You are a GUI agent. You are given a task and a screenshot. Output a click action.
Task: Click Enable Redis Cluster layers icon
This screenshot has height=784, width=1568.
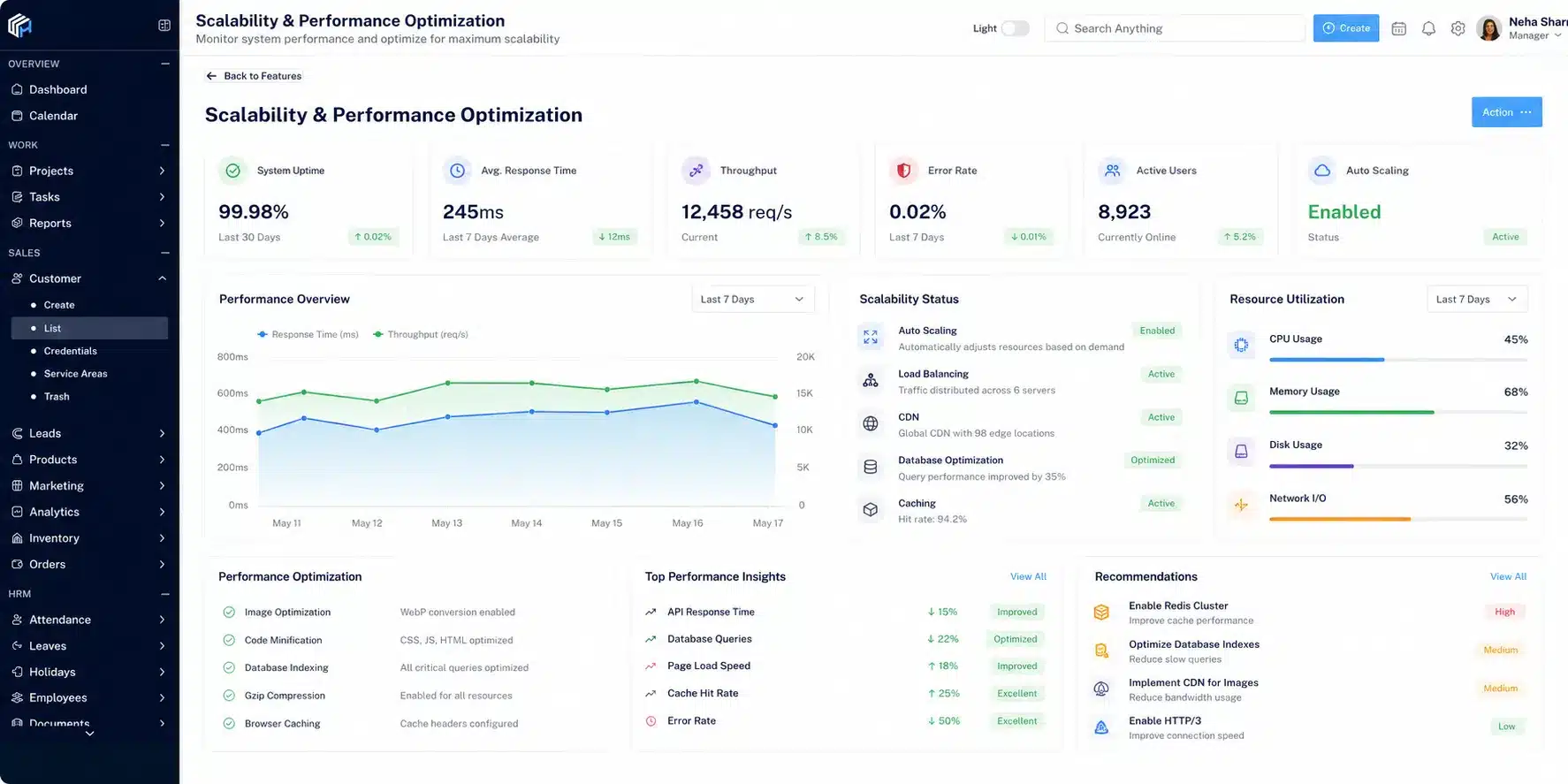[1101, 612]
